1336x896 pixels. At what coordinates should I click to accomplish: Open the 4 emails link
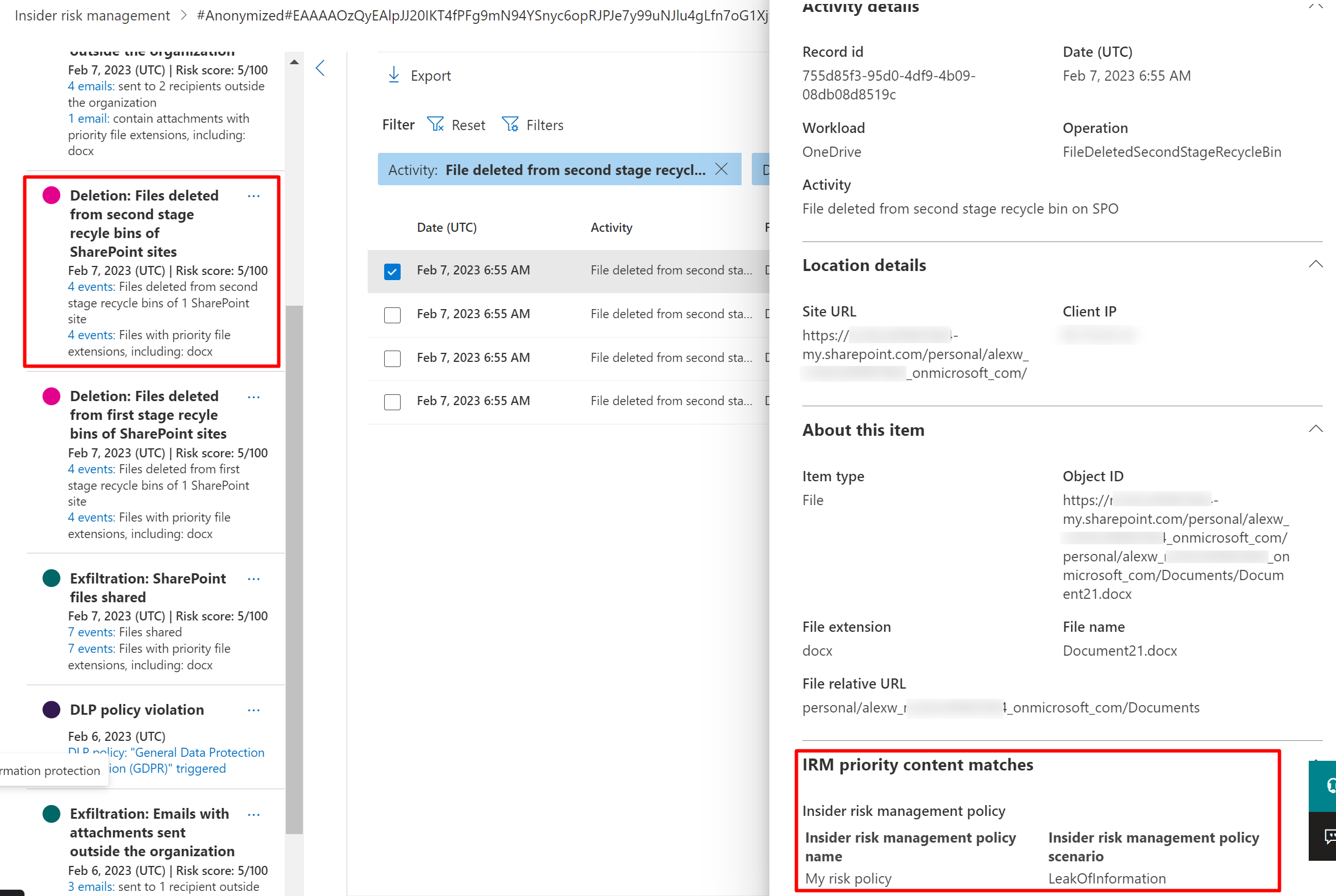coord(91,86)
